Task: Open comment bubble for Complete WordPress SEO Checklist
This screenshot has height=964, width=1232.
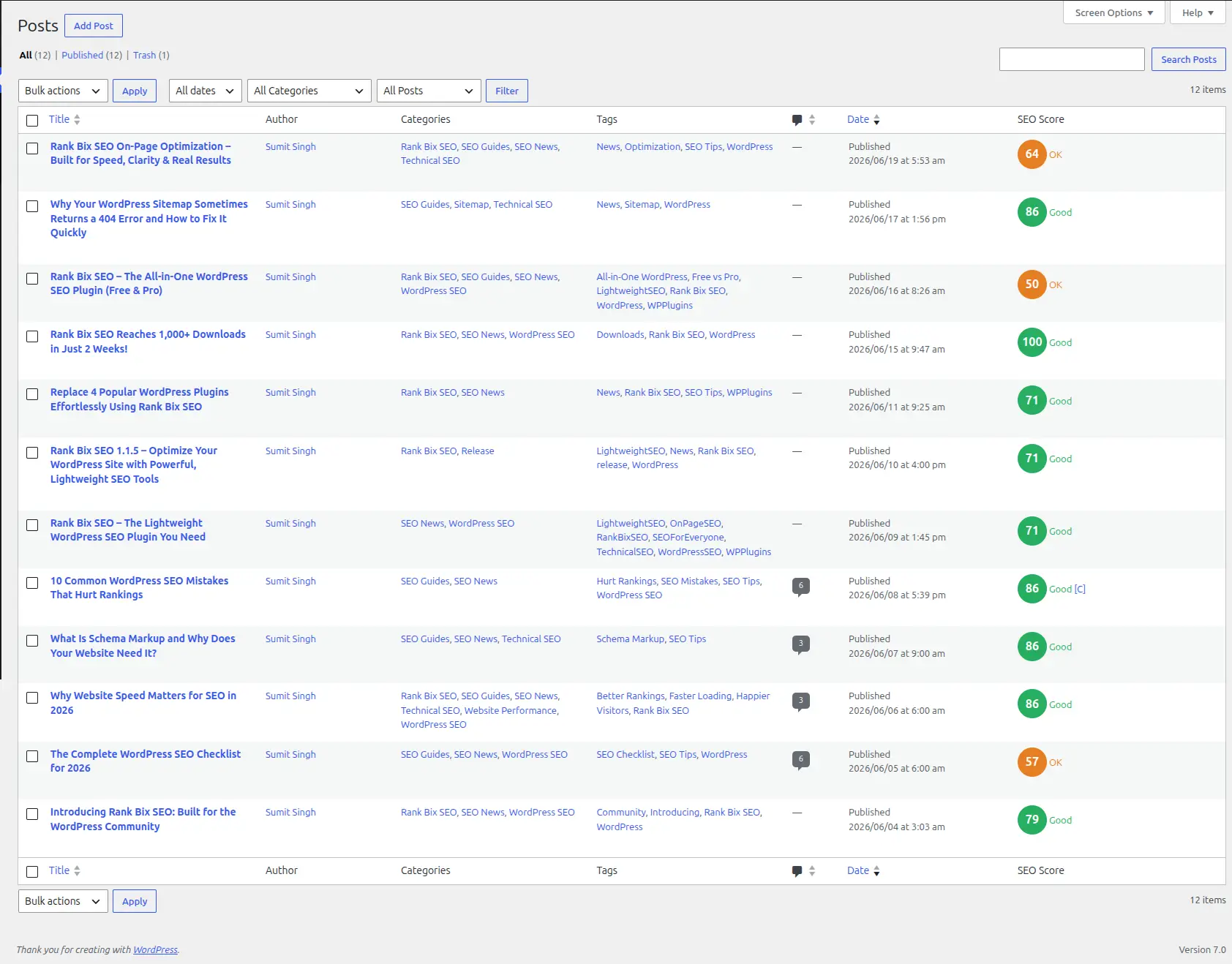Action: (800, 759)
